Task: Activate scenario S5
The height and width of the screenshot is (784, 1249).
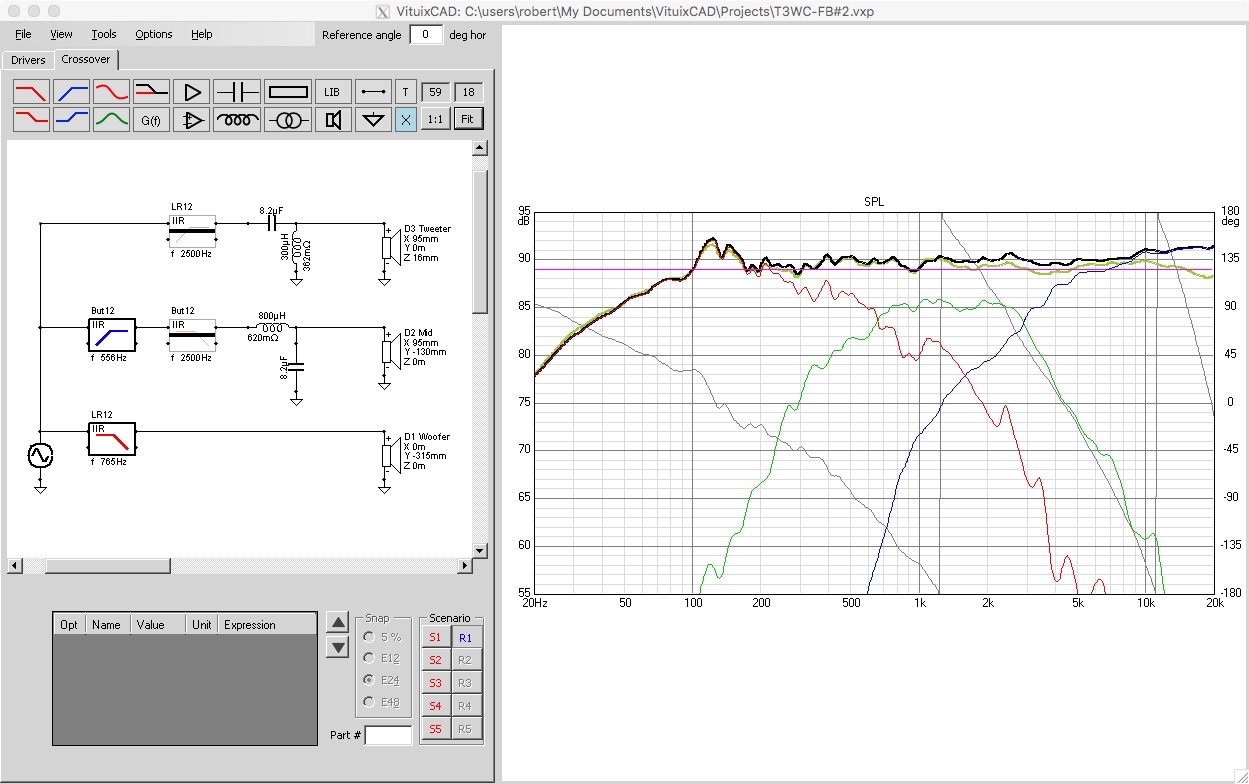Action: coord(435,729)
